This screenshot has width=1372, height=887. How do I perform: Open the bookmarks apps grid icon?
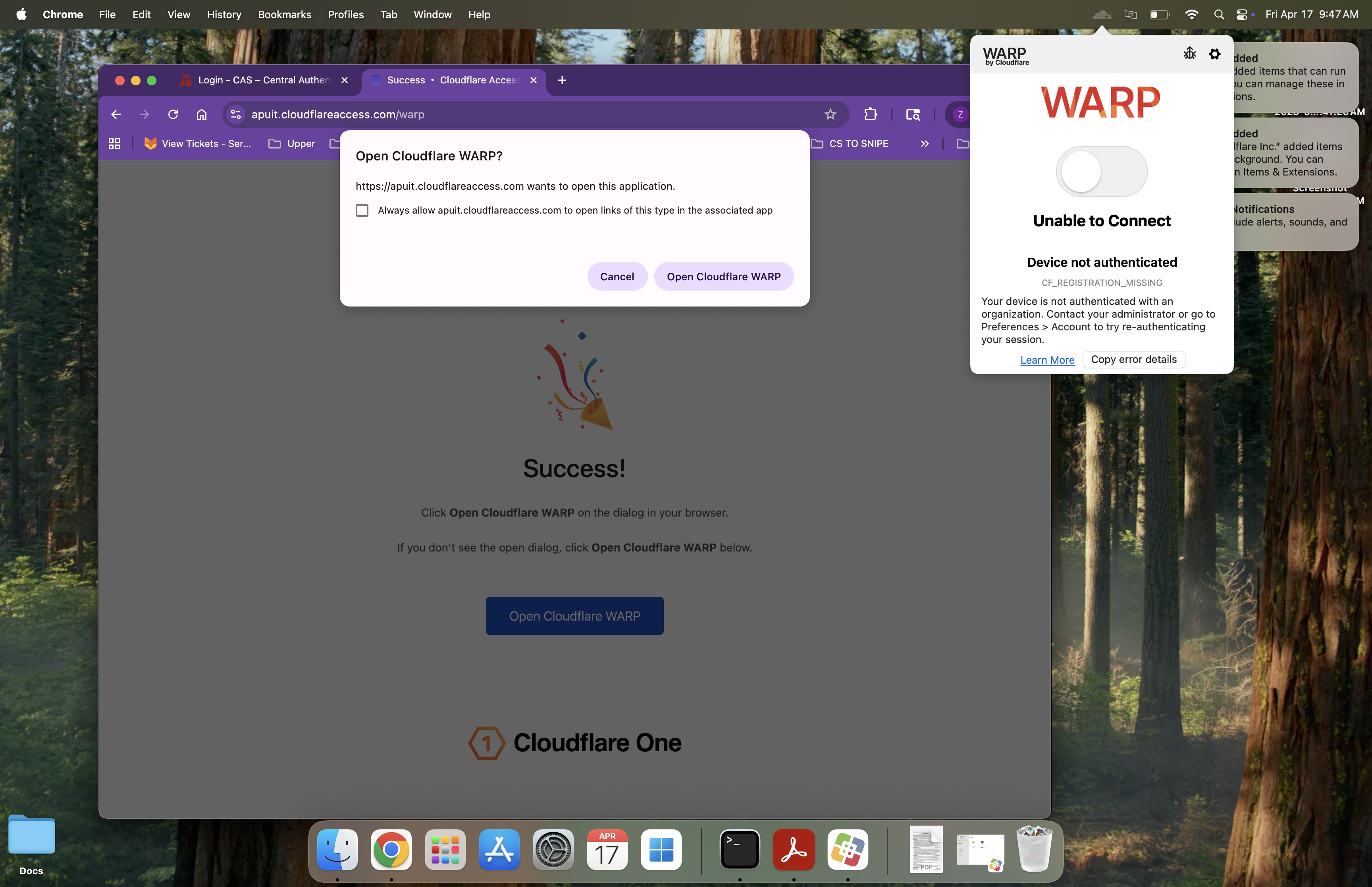(x=114, y=144)
